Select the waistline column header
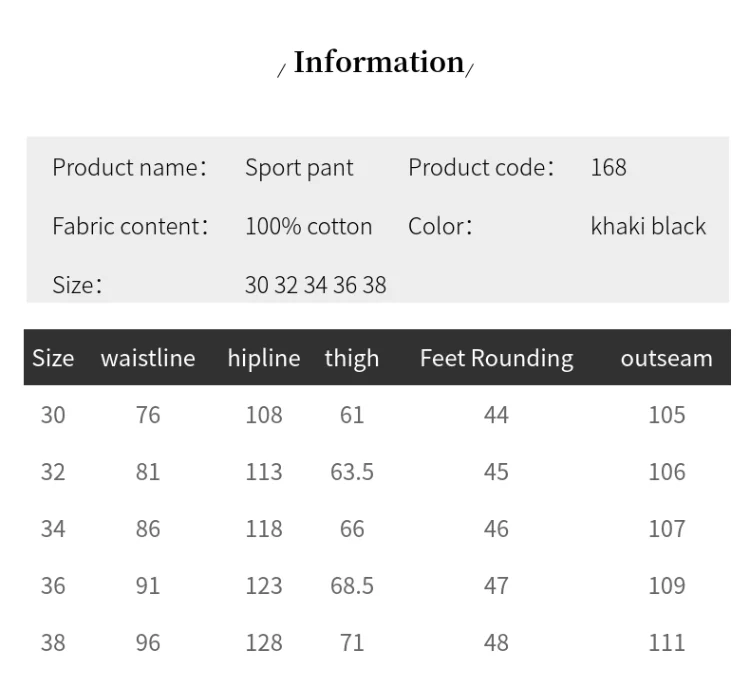The image size is (750, 687). [148, 358]
